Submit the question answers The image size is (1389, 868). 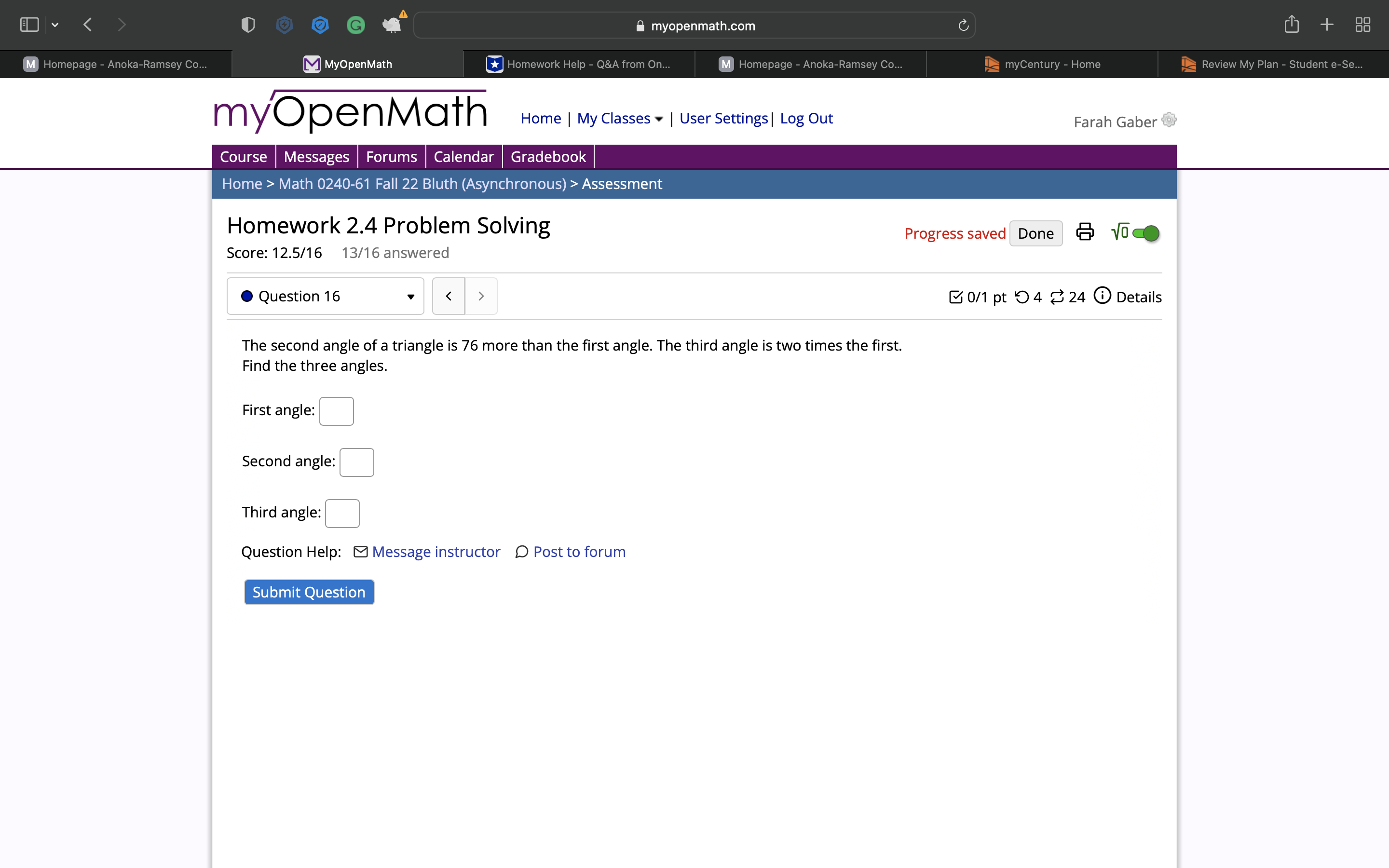[308, 591]
